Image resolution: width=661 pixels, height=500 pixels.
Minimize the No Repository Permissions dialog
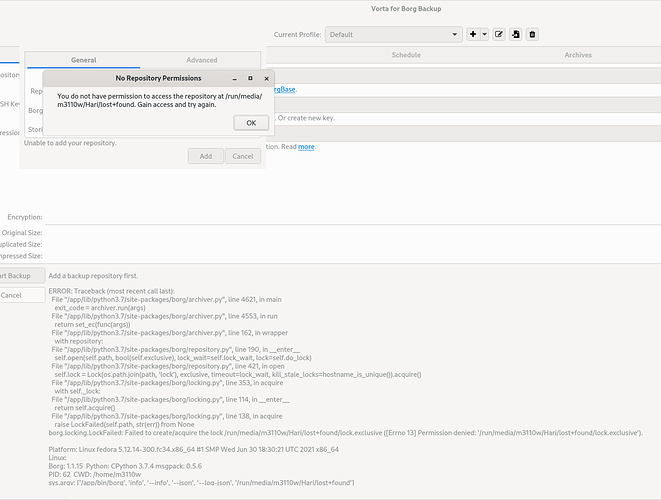(x=235, y=78)
